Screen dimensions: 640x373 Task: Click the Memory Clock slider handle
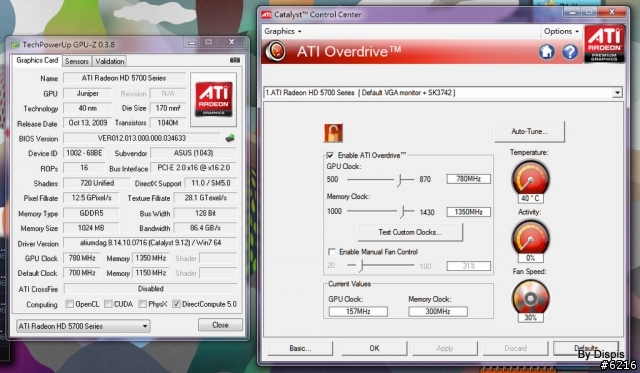(402, 211)
